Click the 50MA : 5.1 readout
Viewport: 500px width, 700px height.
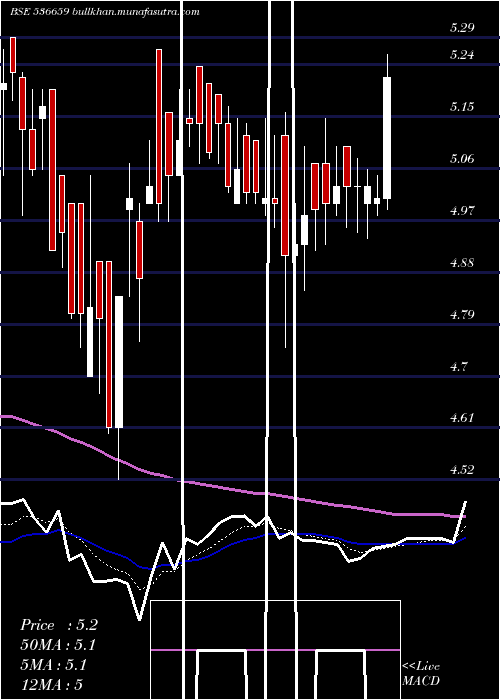[x=58, y=645]
